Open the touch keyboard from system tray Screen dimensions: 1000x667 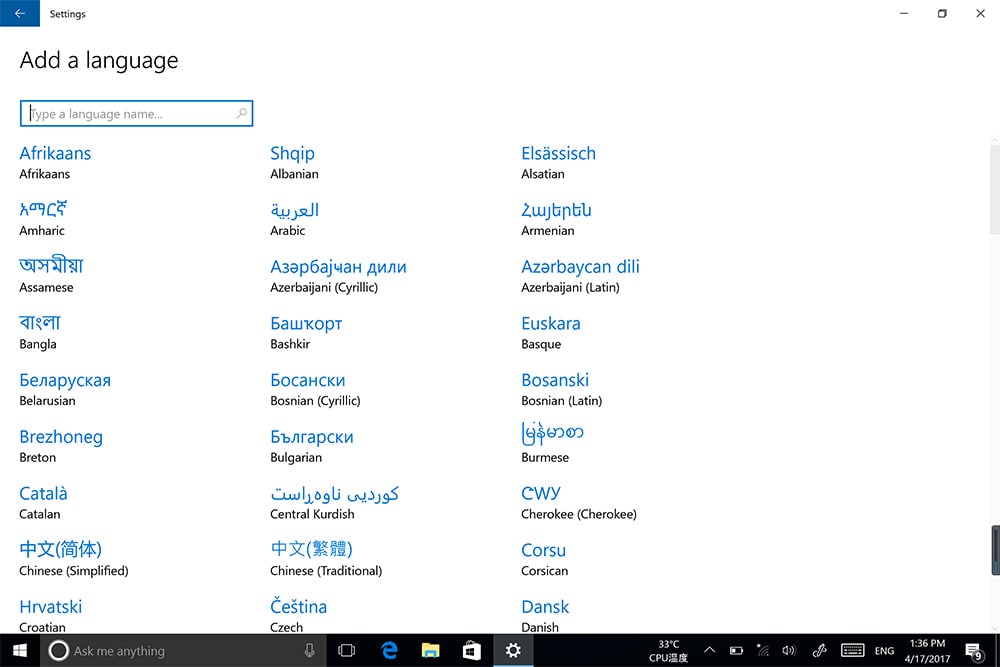852,651
